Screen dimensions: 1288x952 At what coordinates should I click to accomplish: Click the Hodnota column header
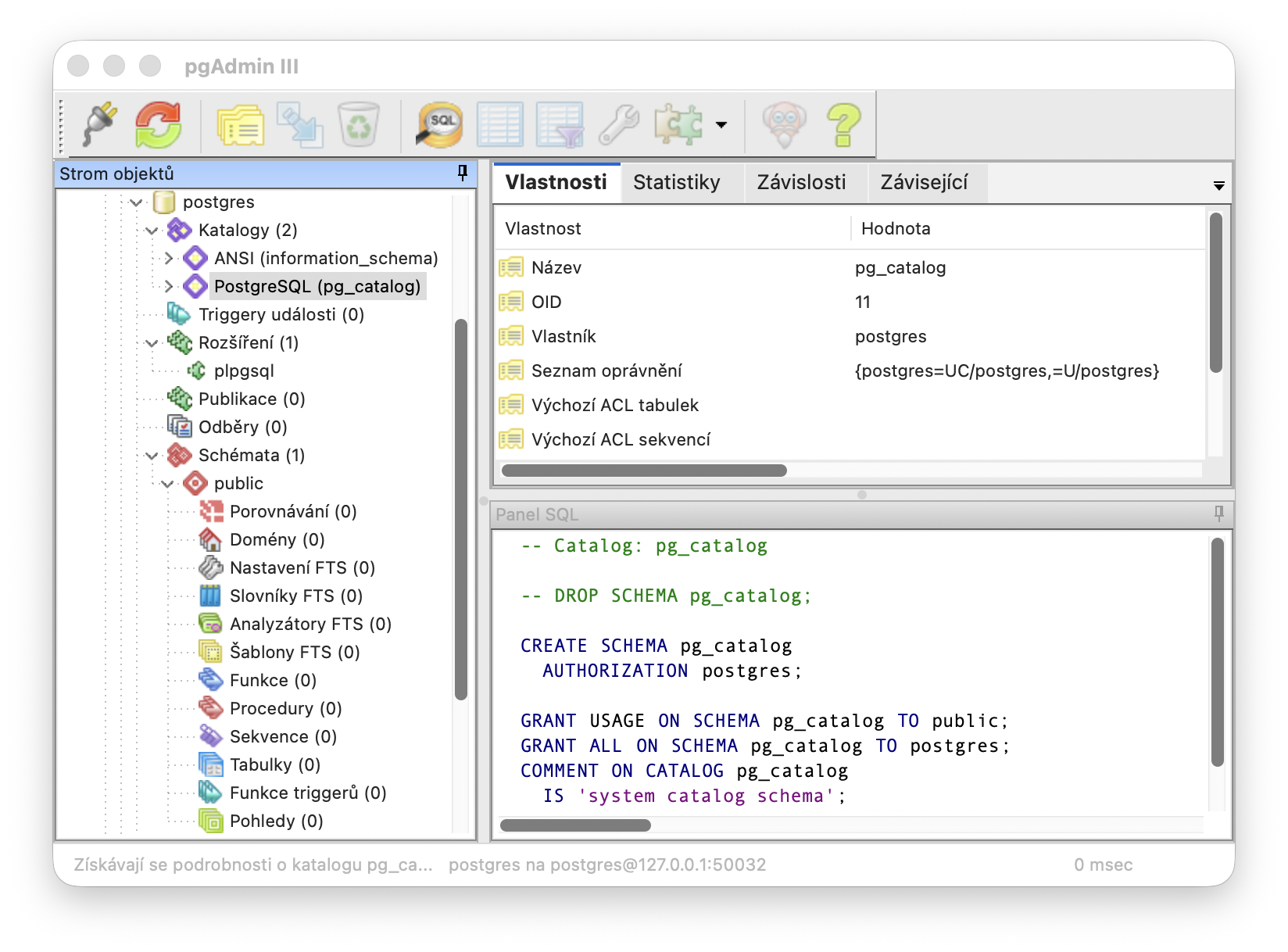coord(1029,228)
